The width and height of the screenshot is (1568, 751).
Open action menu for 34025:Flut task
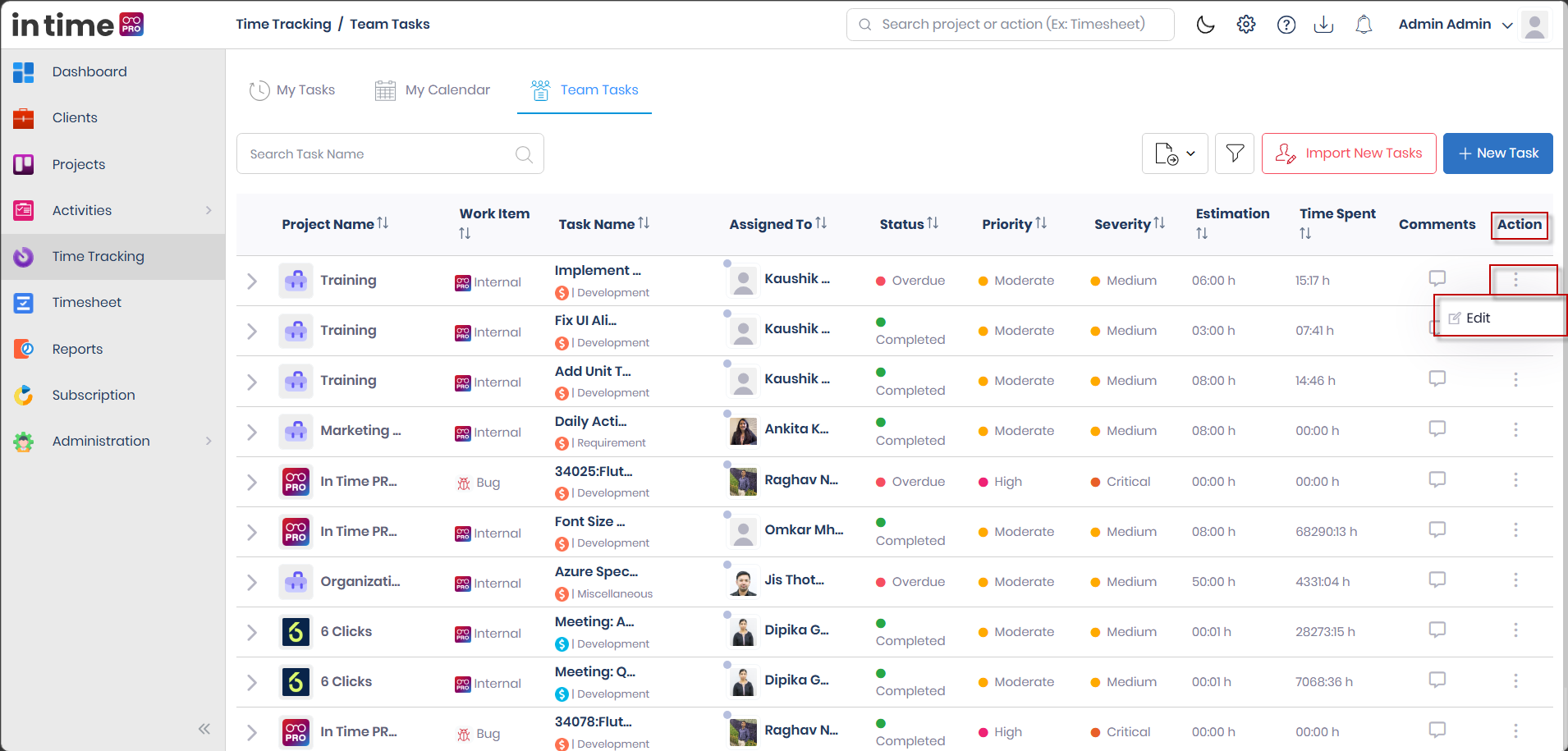pos(1515,480)
